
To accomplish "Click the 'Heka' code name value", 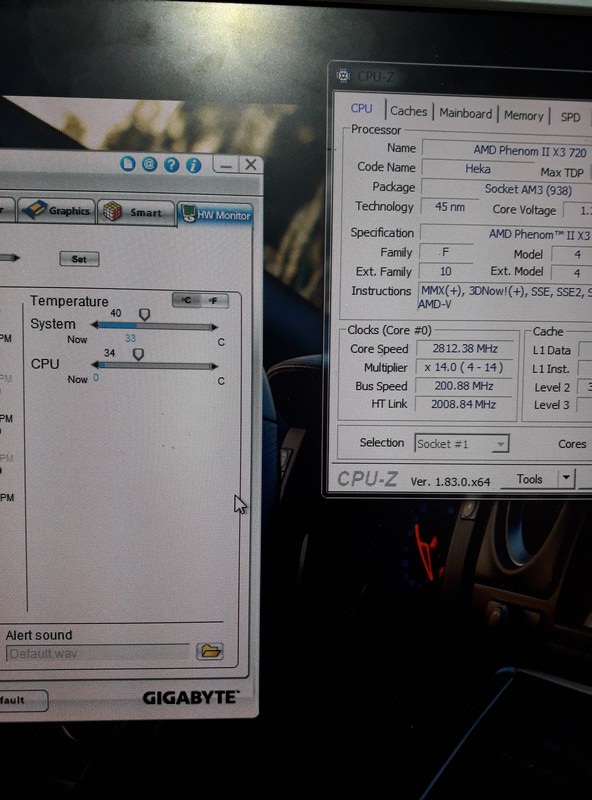I will [477, 169].
